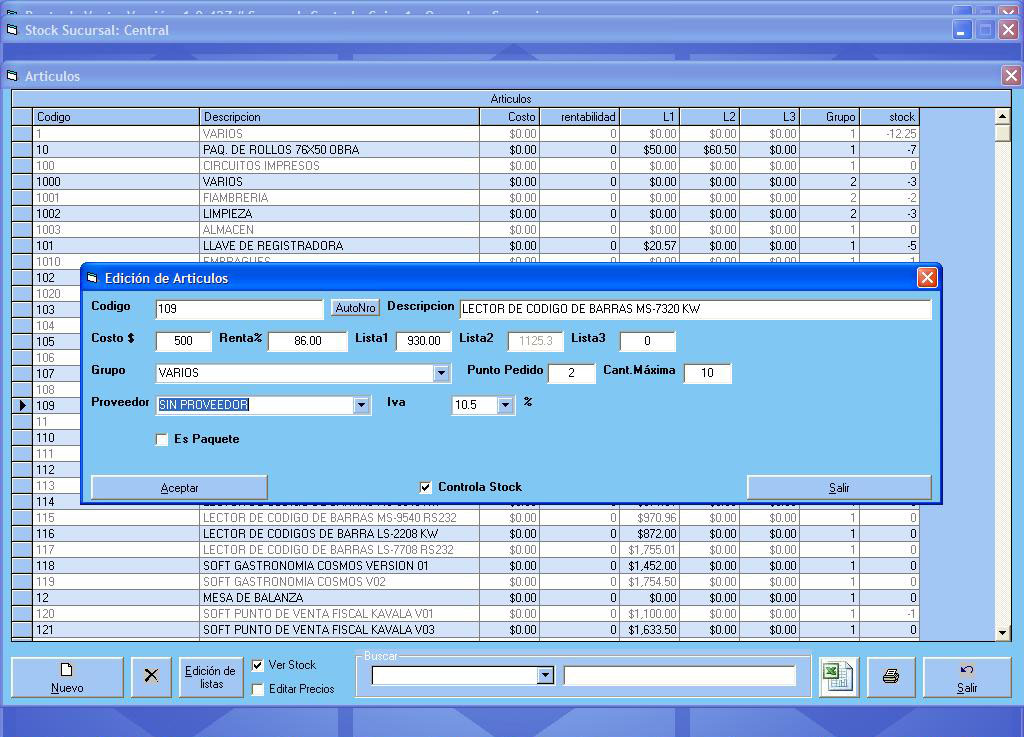The width and height of the screenshot is (1024, 737).
Task: Click the AutoNro button
Action: (355, 307)
